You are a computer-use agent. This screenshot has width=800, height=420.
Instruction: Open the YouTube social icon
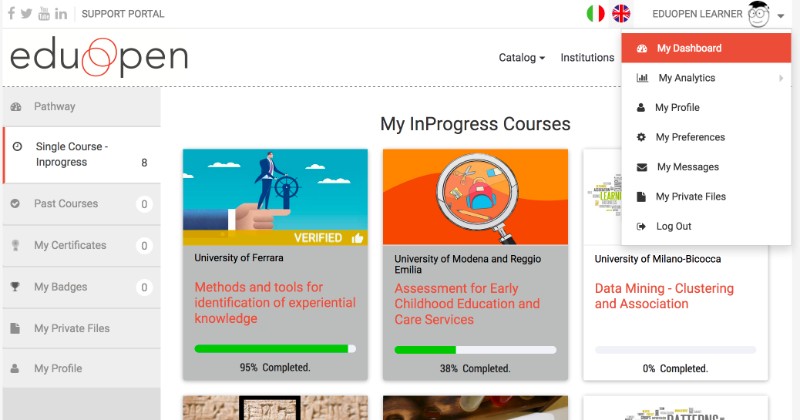point(44,14)
